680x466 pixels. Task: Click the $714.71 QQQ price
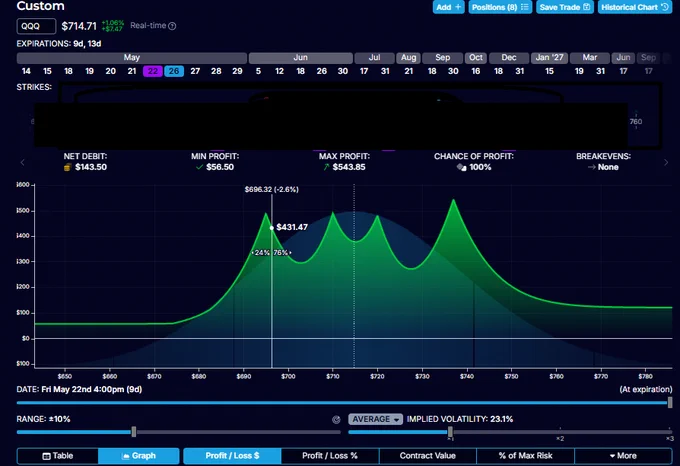click(x=79, y=26)
